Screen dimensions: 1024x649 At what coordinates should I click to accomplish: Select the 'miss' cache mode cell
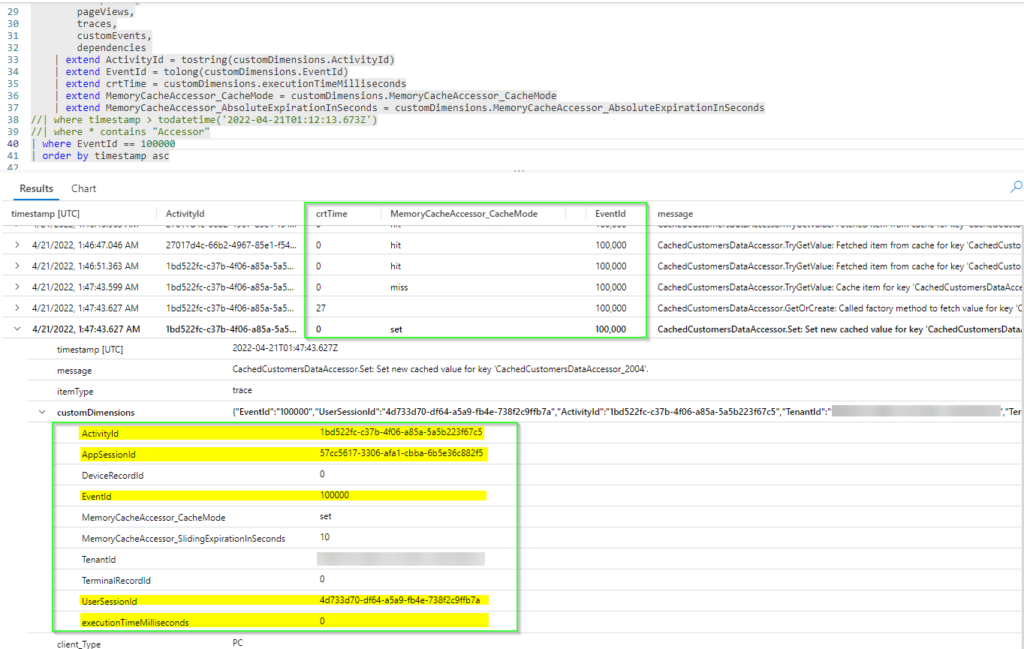pyautogui.click(x=399, y=287)
